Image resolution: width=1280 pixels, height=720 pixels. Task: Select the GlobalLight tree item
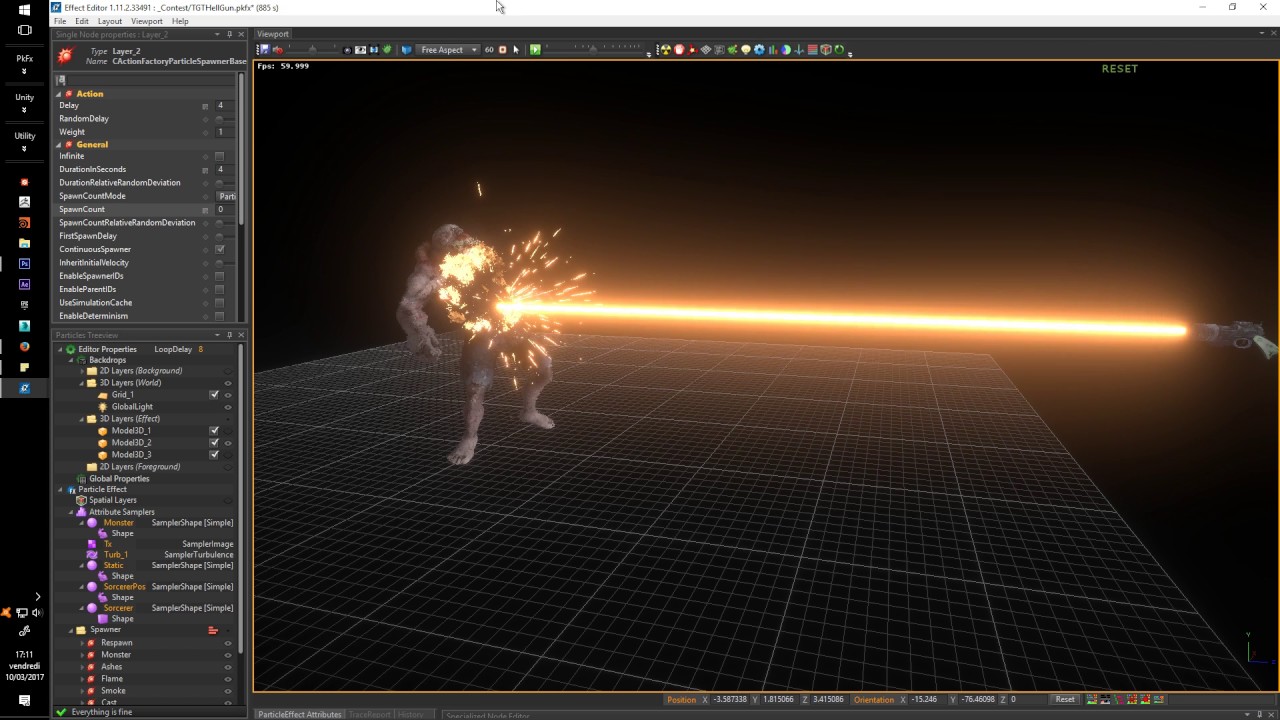132,407
